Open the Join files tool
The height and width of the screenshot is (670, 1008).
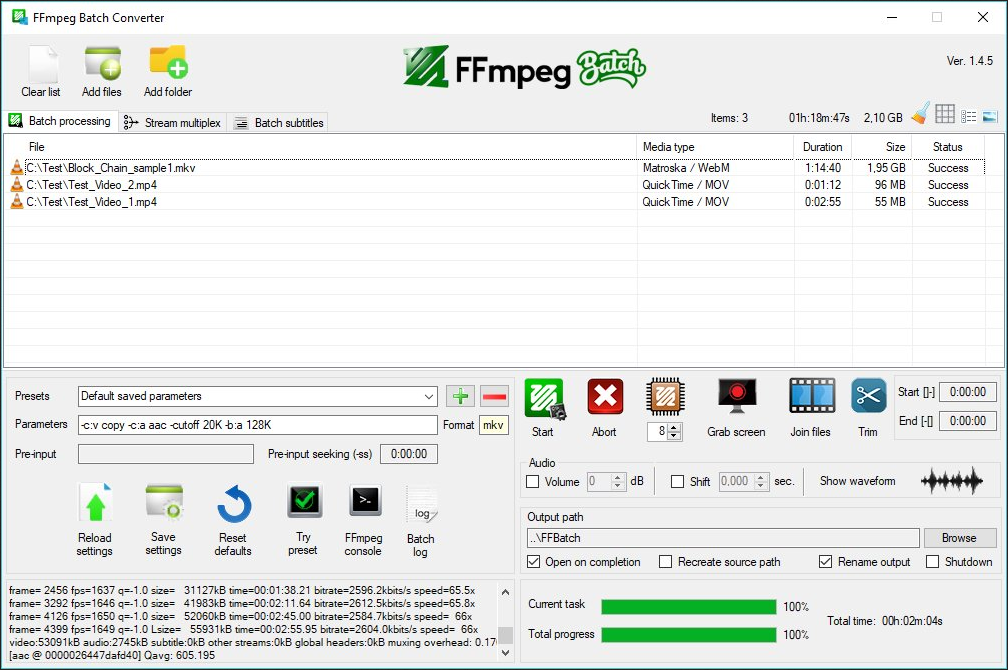pos(813,396)
